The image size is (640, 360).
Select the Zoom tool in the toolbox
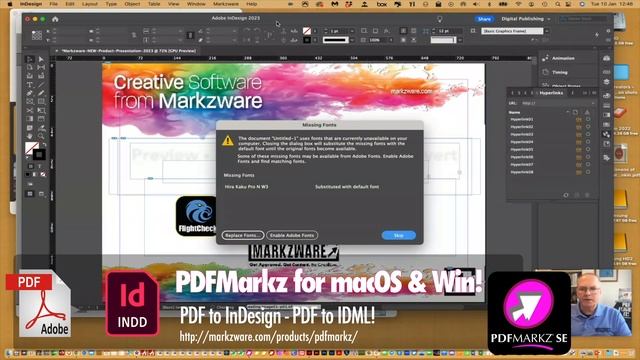tap(41, 136)
